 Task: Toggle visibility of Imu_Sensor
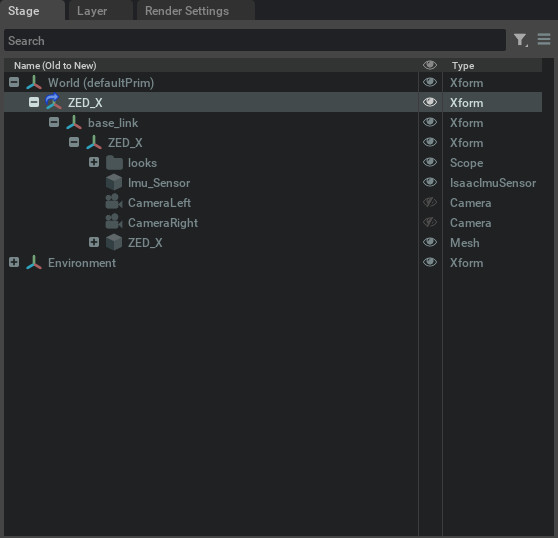click(x=430, y=182)
